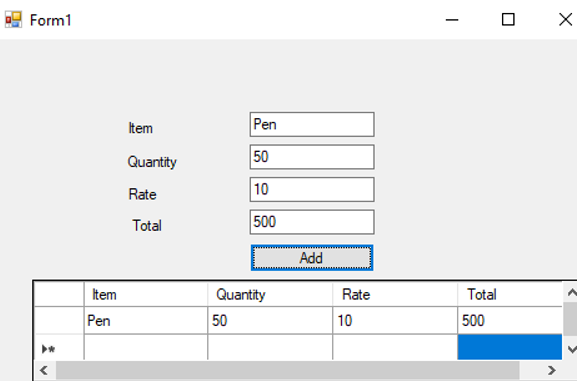Click the Total column header in grid

pyautogui.click(x=510, y=294)
